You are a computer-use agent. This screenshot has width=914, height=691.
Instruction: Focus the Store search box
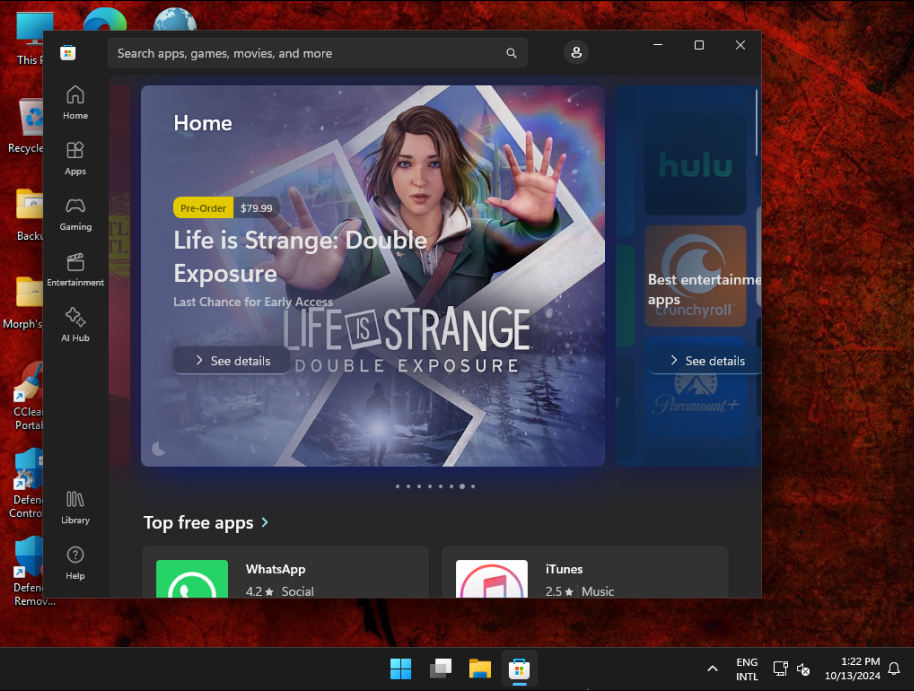point(318,53)
